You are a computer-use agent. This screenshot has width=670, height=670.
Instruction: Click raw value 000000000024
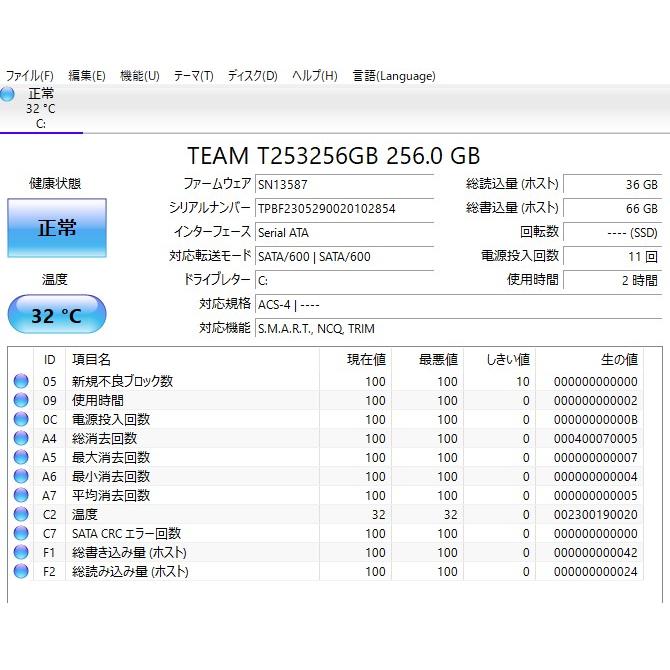coord(596,572)
